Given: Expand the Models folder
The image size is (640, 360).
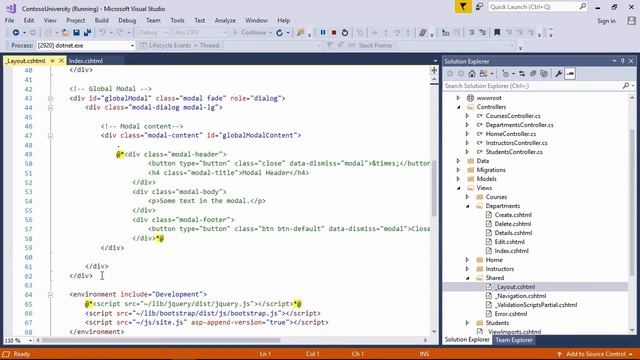Looking at the screenshot, I should [x=458, y=179].
